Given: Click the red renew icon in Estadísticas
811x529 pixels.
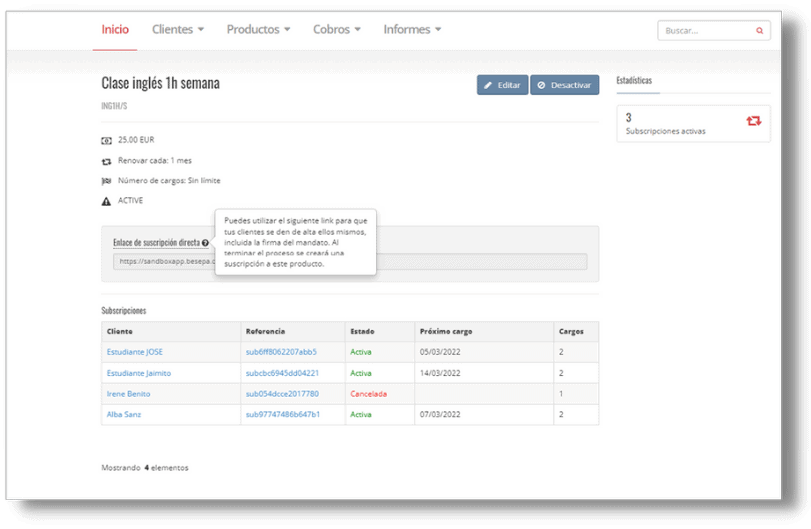Looking at the screenshot, I should pos(754,121).
